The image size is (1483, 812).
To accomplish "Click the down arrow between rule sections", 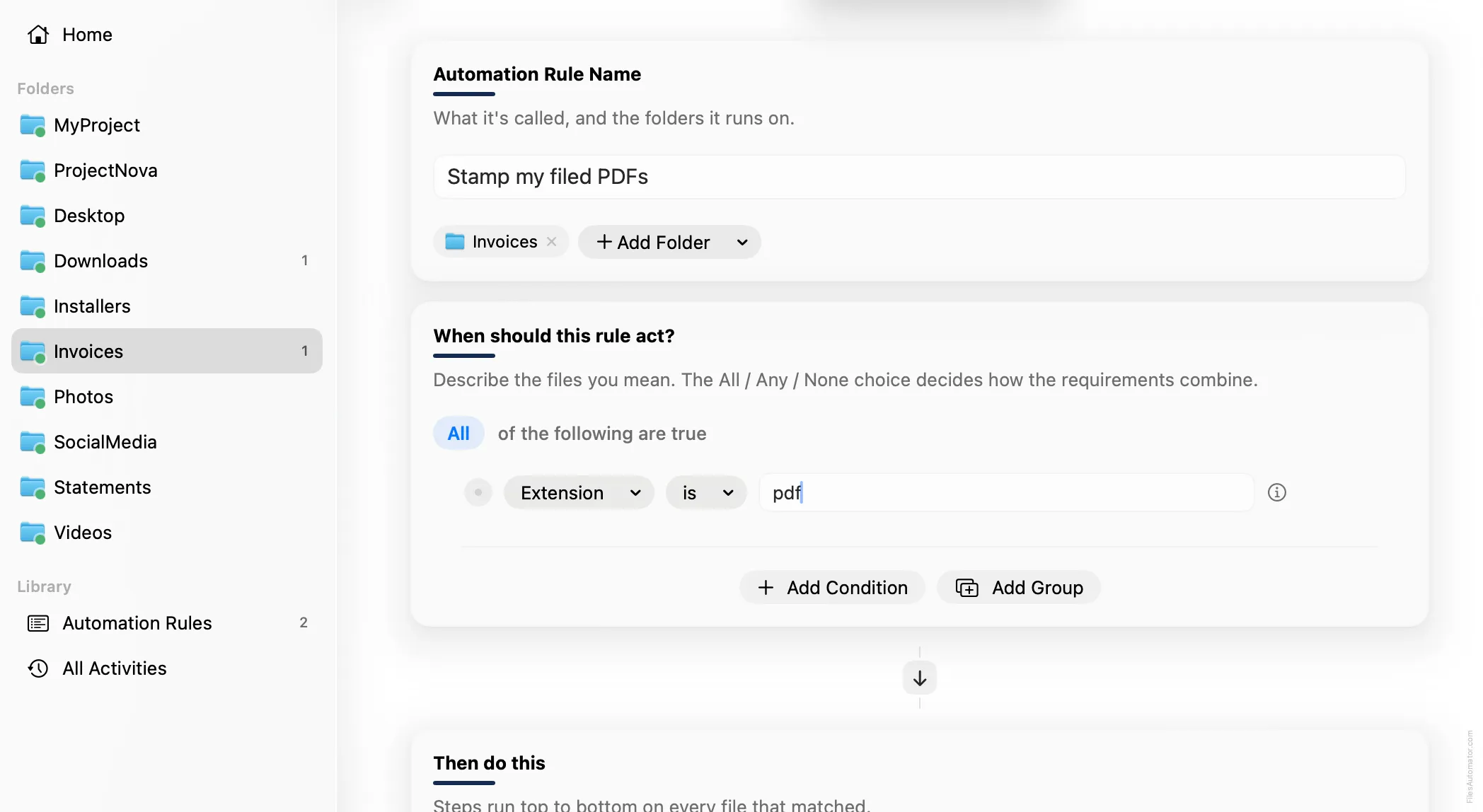I will coord(920,678).
